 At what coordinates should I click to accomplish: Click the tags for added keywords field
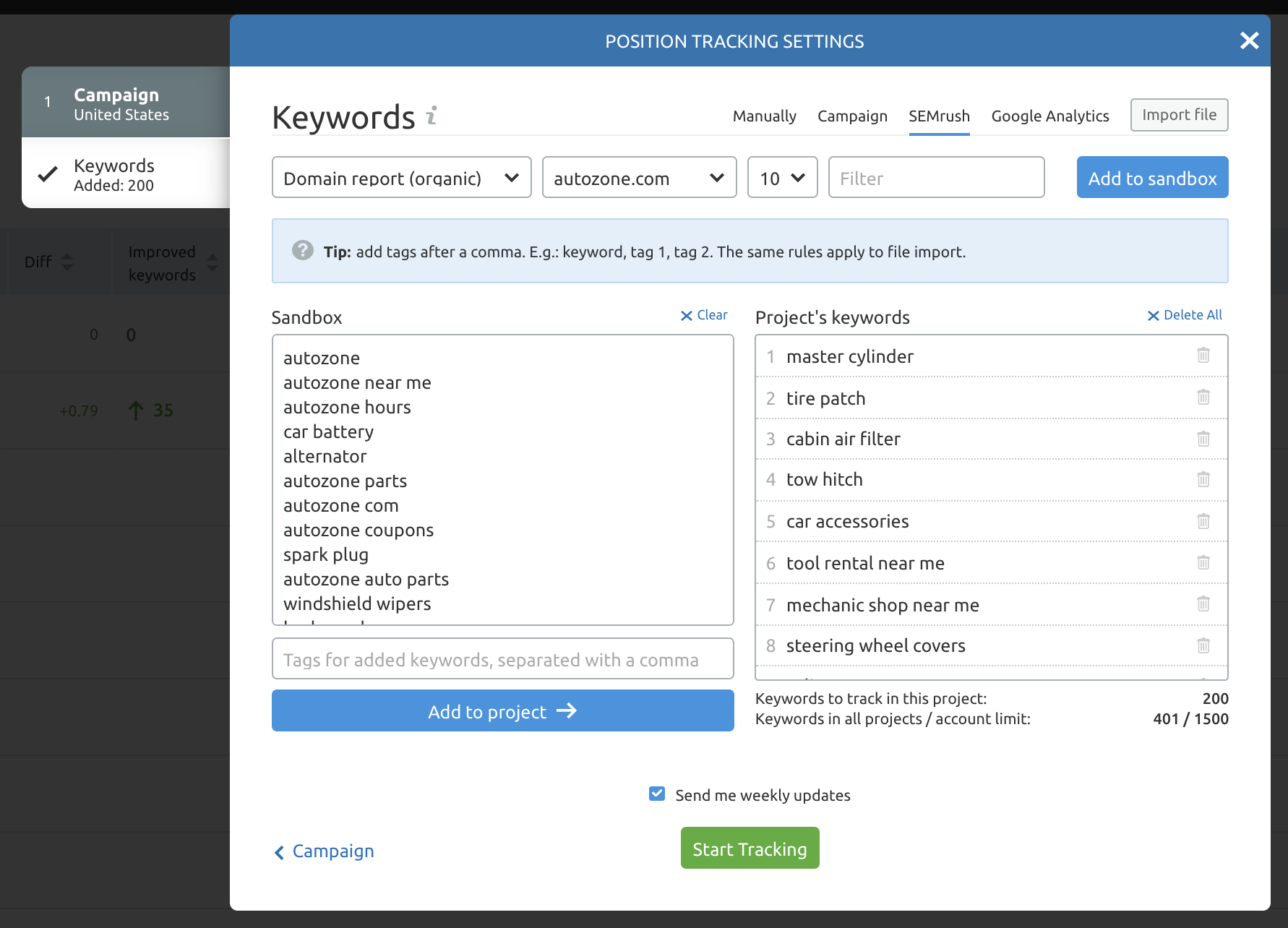(x=502, y=658)
